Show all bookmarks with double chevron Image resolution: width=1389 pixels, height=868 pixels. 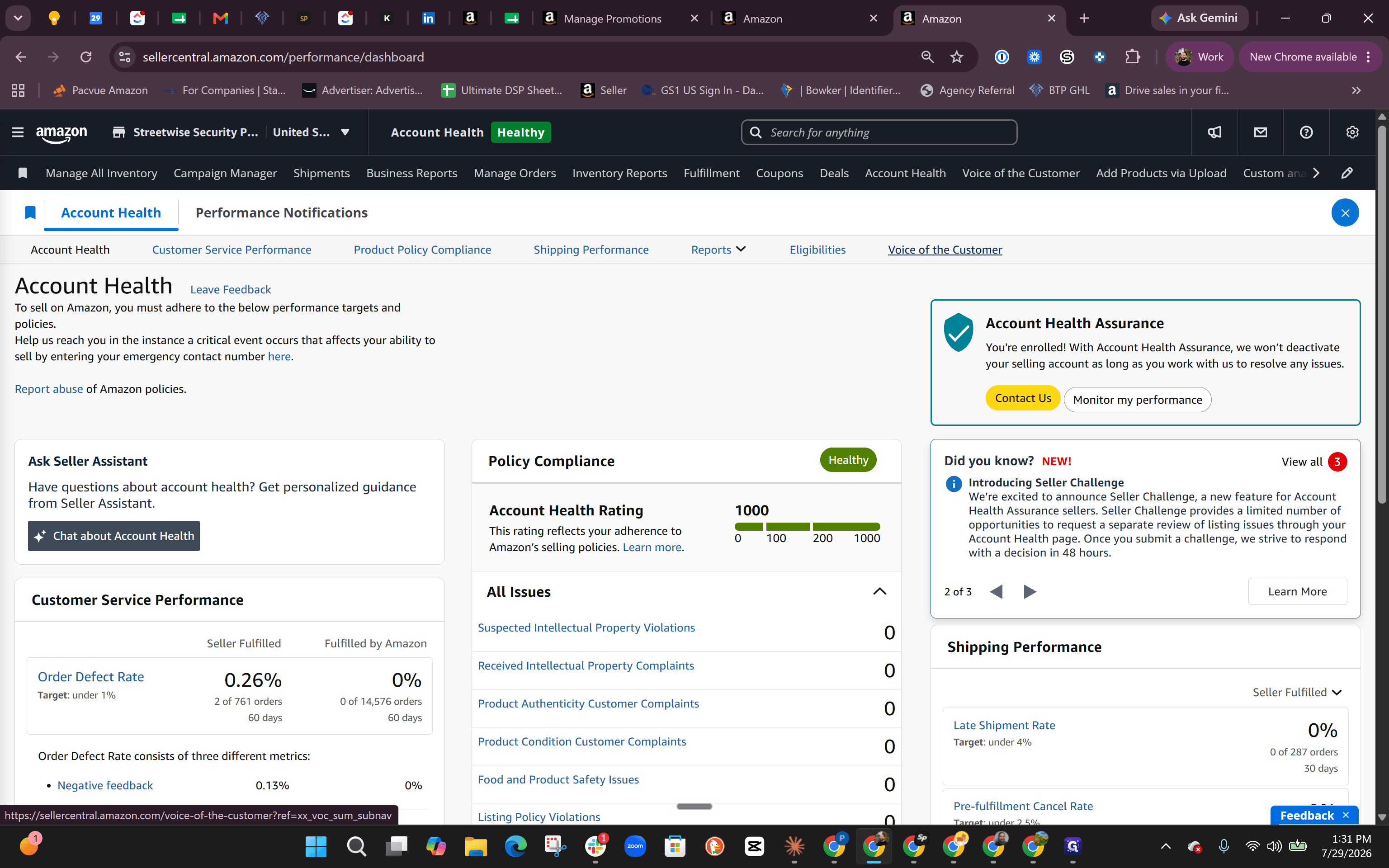click(x=1356, y=90)
